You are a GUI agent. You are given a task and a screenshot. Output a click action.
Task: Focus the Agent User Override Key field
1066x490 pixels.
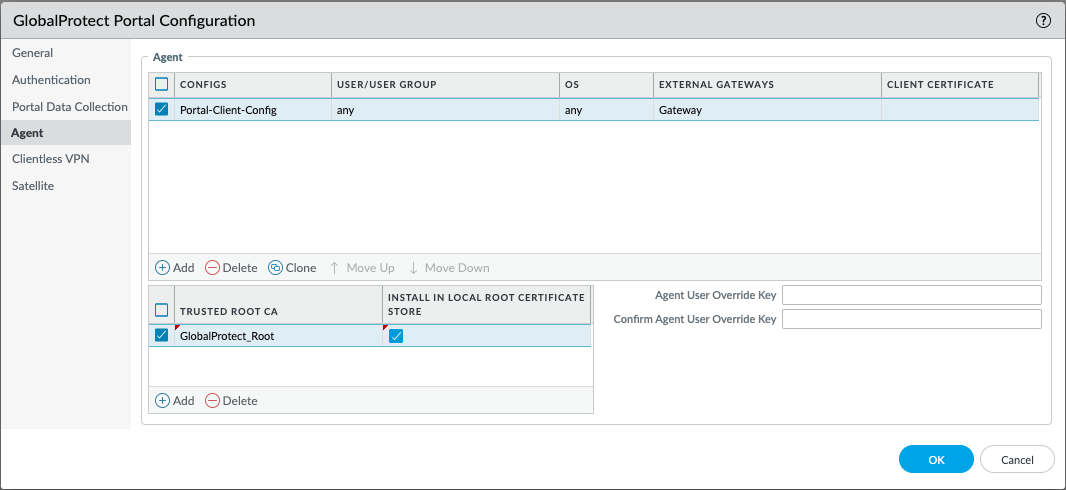(911, 295)
